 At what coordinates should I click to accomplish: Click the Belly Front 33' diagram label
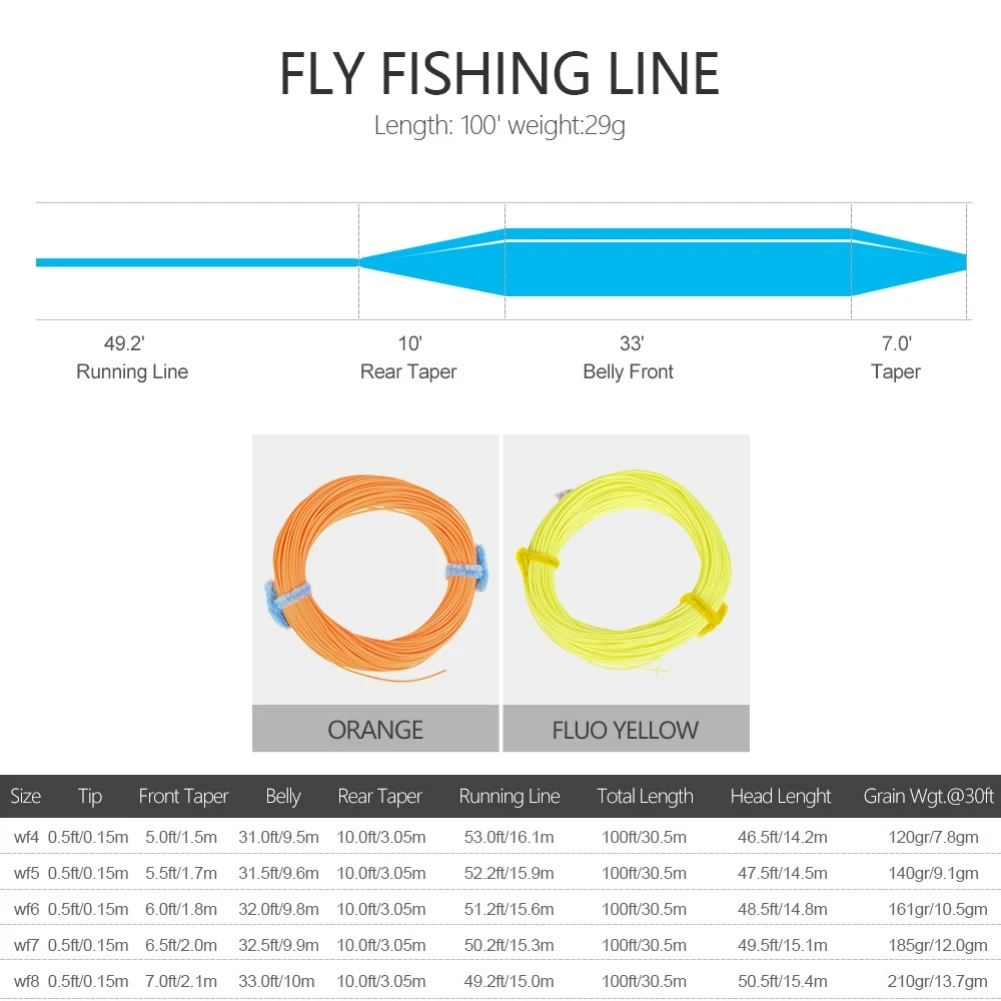pyautogui.click(x=629, y=358)
